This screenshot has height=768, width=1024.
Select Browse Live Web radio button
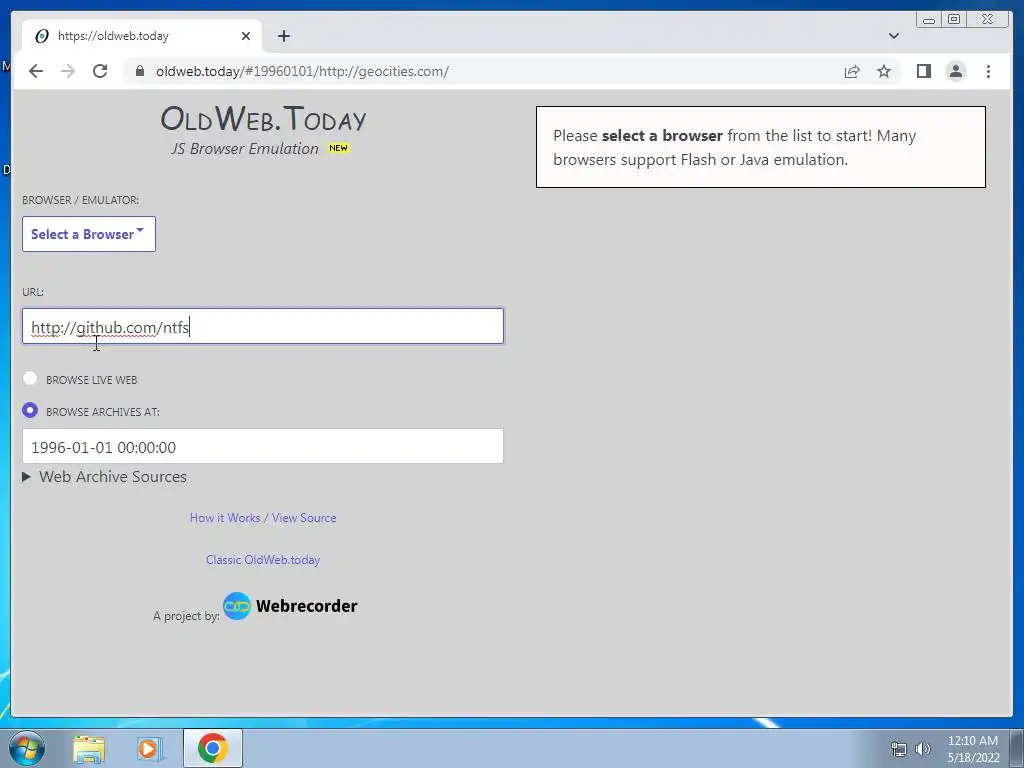(30, 379)
